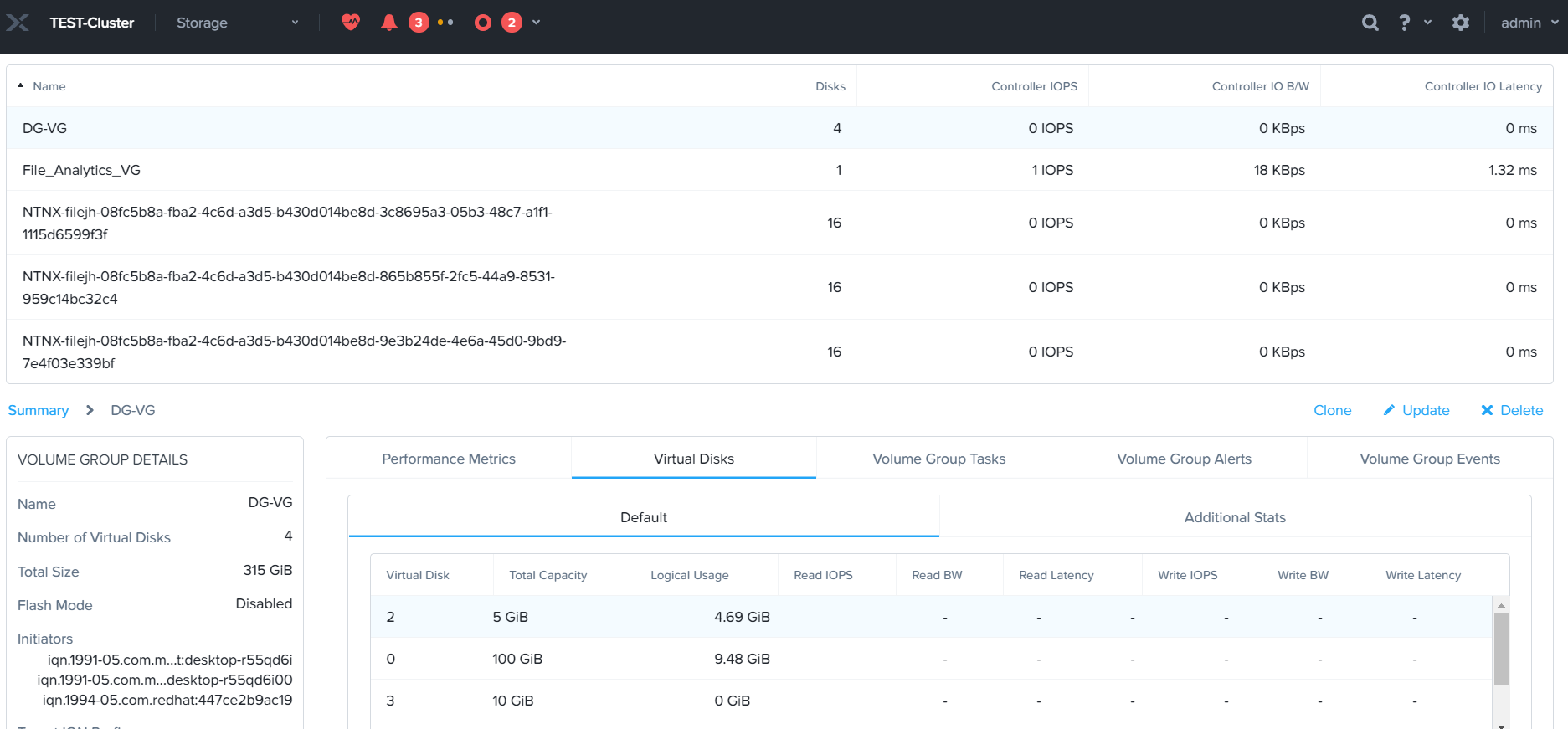Click the Update pencil icon
Screen dimensions: 1568x729
(x=1389, y=410)
